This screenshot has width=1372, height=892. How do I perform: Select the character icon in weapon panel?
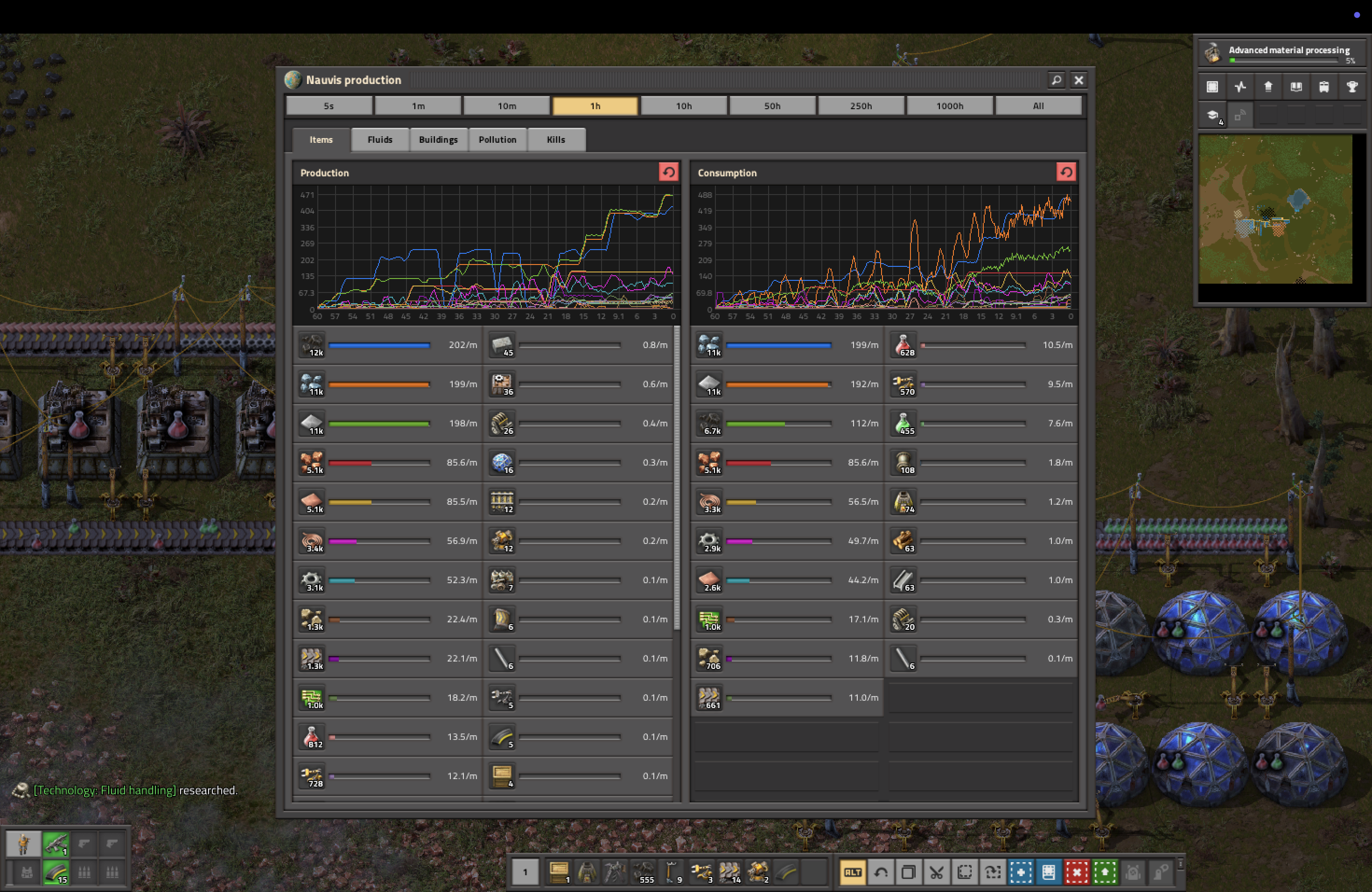24,844
